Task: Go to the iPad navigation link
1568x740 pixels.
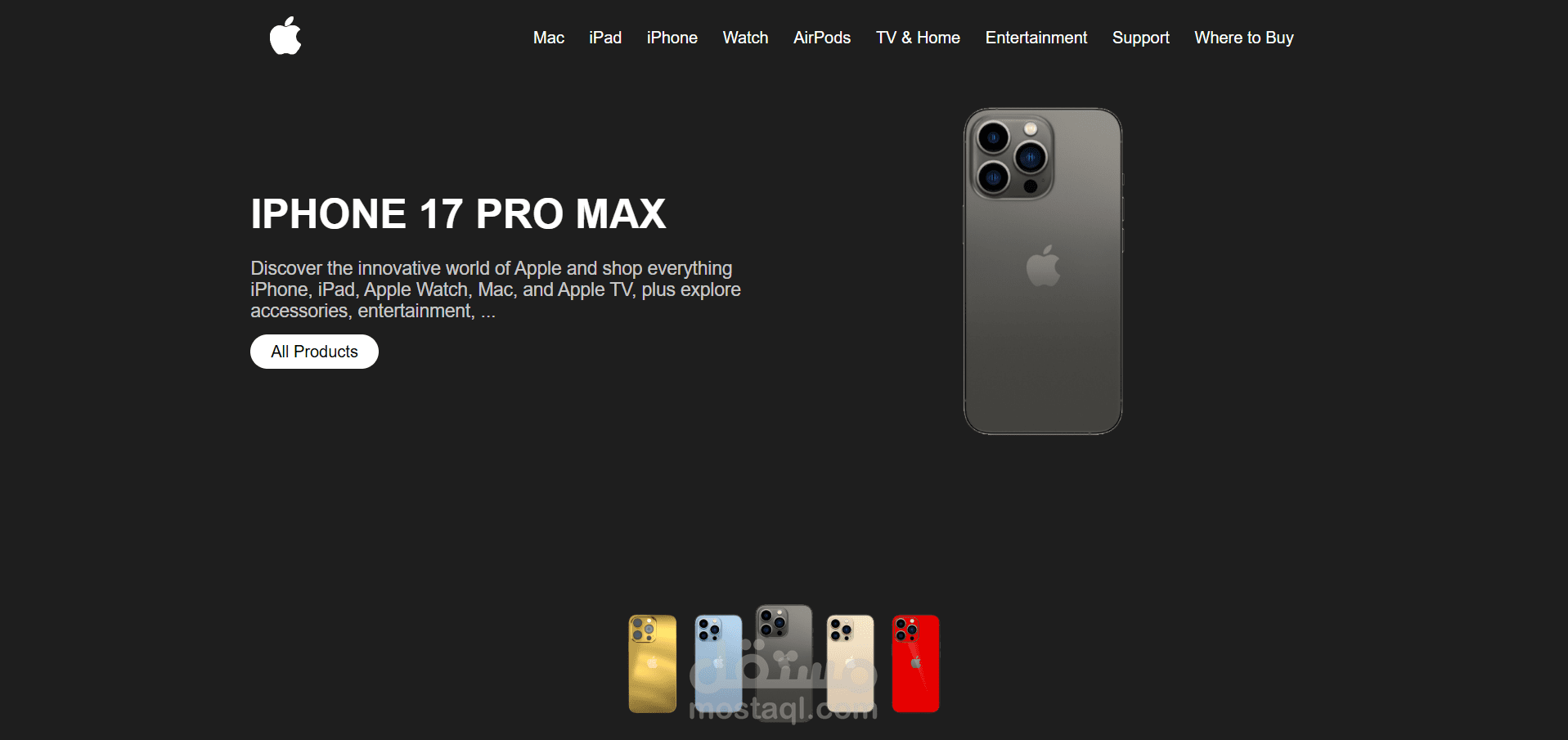Action: [x=605, y=38]
